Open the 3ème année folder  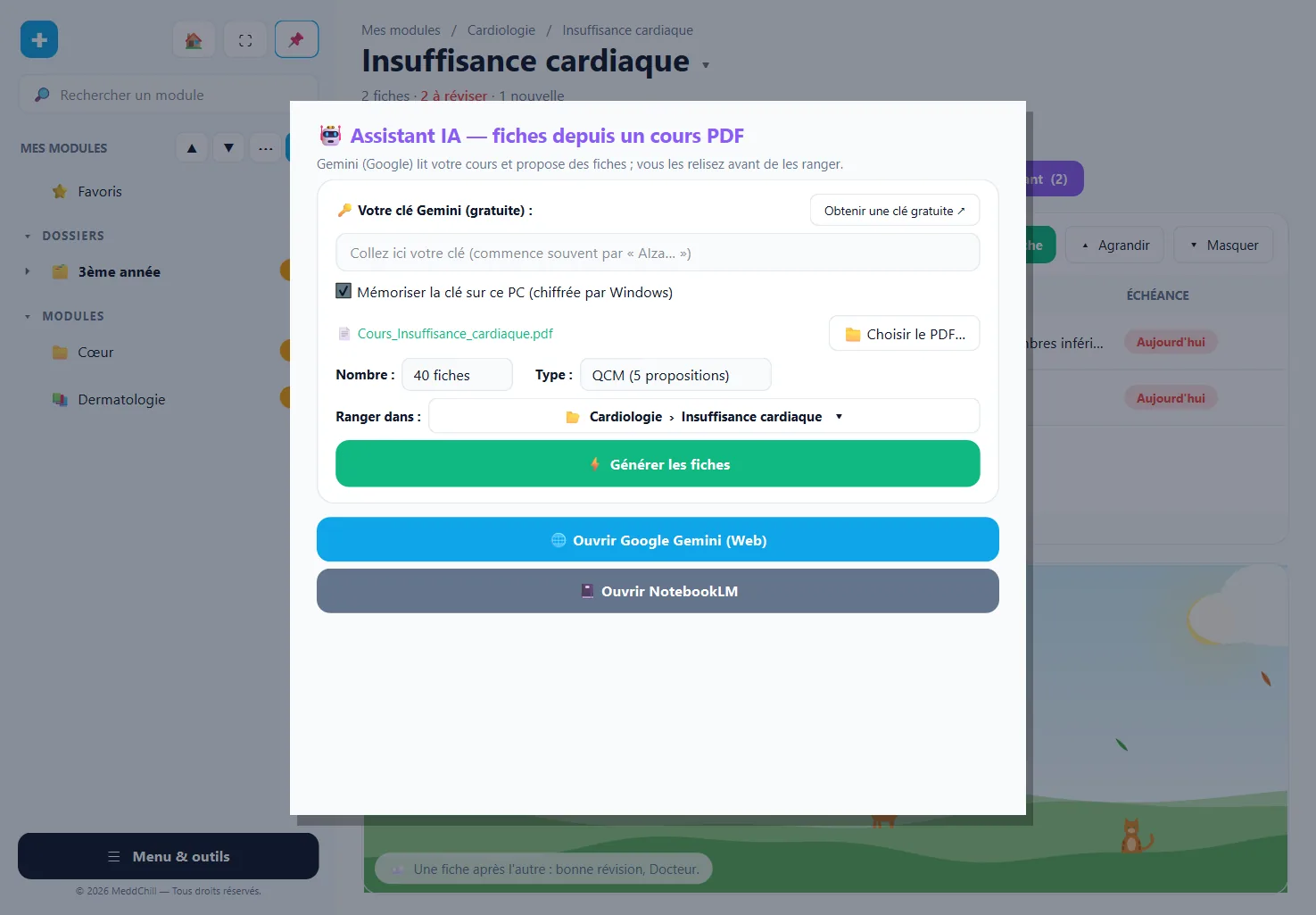tap(120, 271)
